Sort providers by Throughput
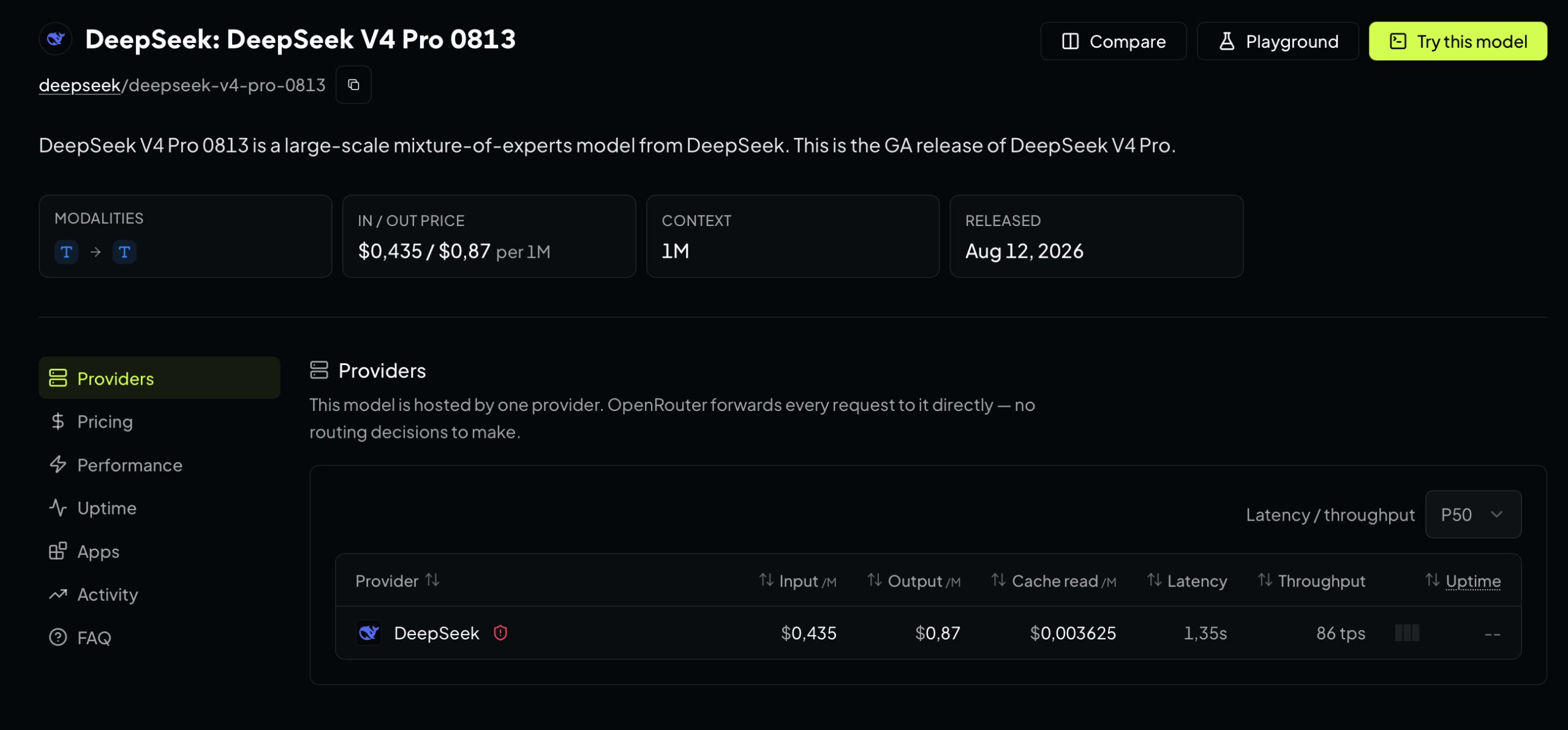The height and width of the screenshot is (730, 1568). 1311,581
